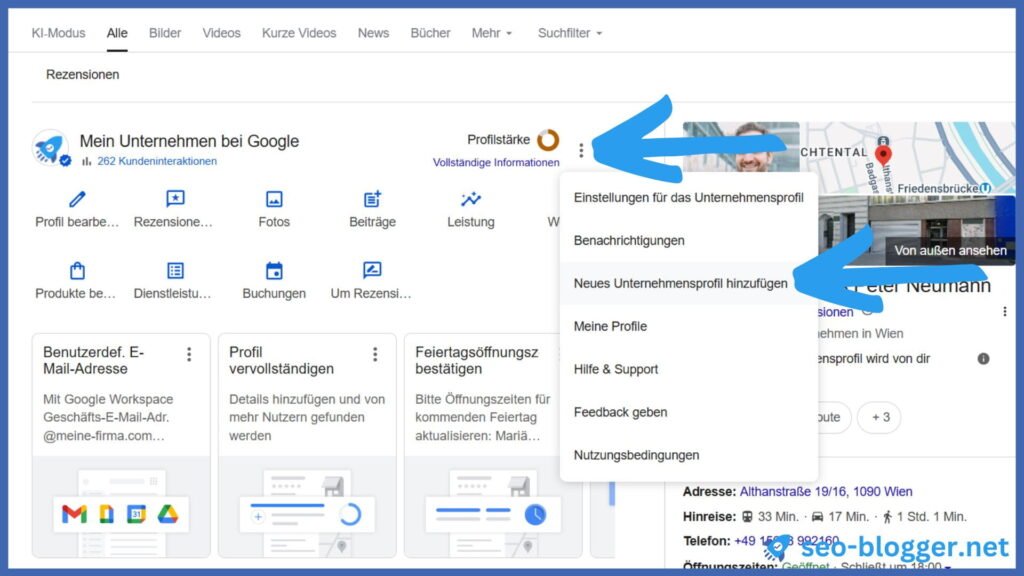Switch to Bücher tab
This screenshot has width=1024, height=576.
pos(430,33)
